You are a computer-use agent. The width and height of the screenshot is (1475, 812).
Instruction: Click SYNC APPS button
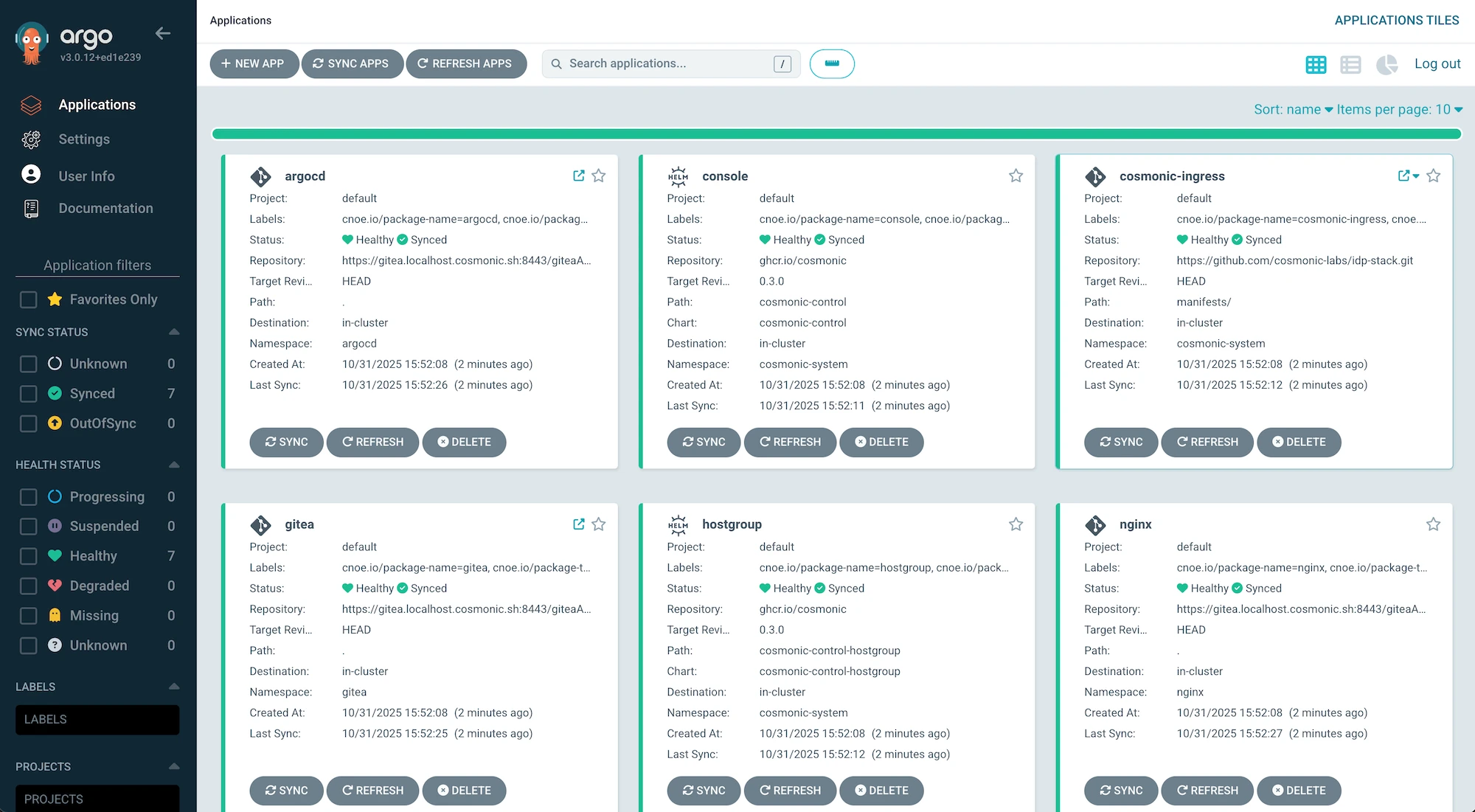click(x=352, y=63)
